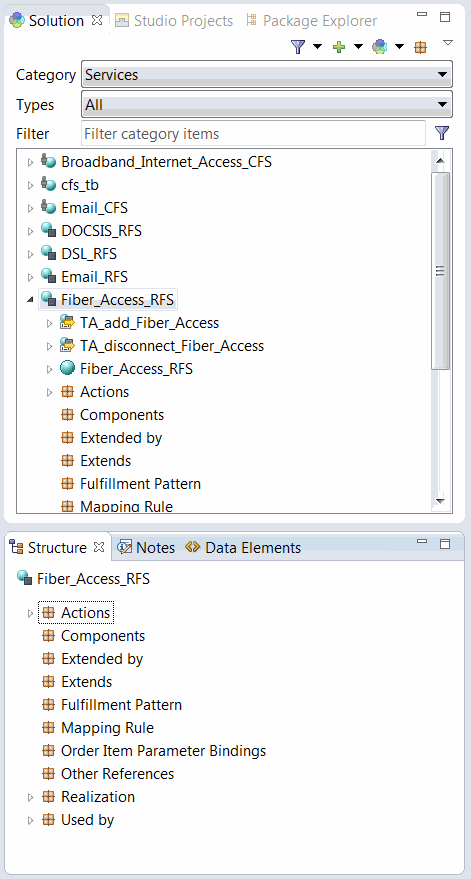Open the Types dropdown showing All
The width and height of the screenshot is (471, 879).
pos(267,104)
